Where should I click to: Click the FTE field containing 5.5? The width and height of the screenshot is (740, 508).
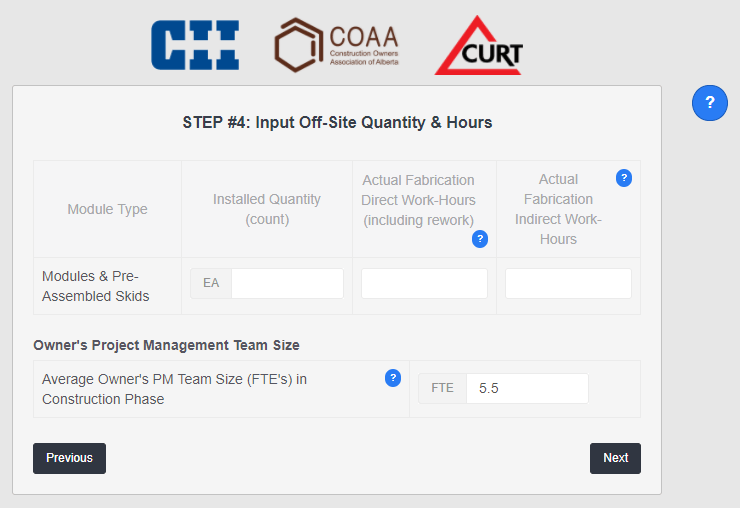click(527, 388)
